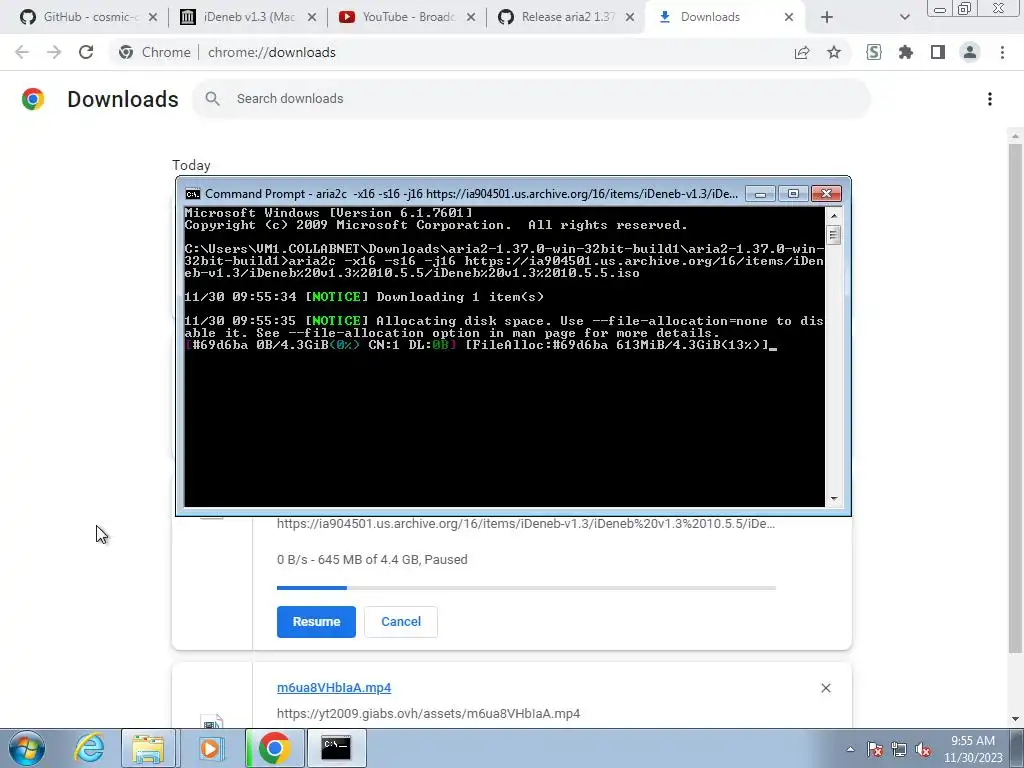The image size is (1024, 768).
Task: Open the profile avatar menu
Action: click(970, 52)
